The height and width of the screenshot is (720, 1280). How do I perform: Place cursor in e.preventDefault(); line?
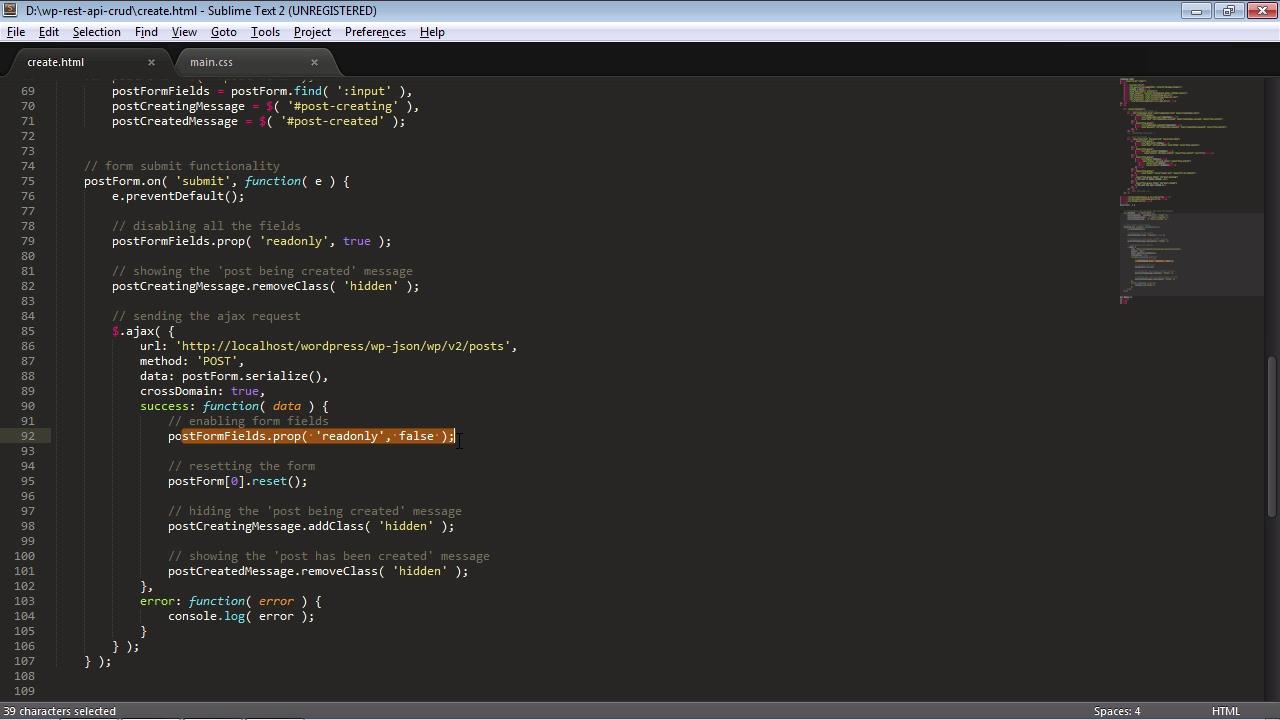[x=178, y=196]
